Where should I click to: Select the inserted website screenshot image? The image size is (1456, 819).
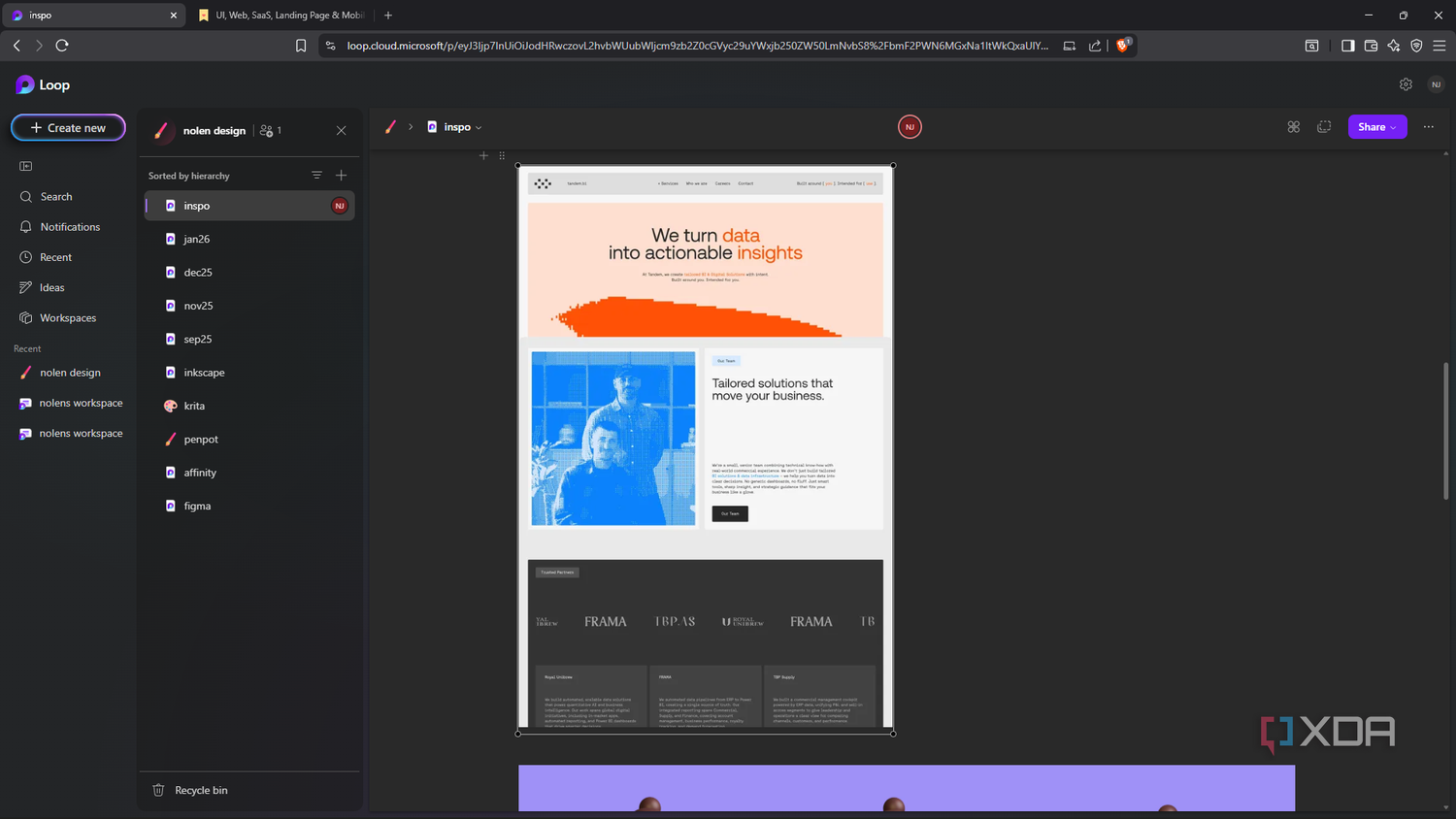tap(706, 449)
